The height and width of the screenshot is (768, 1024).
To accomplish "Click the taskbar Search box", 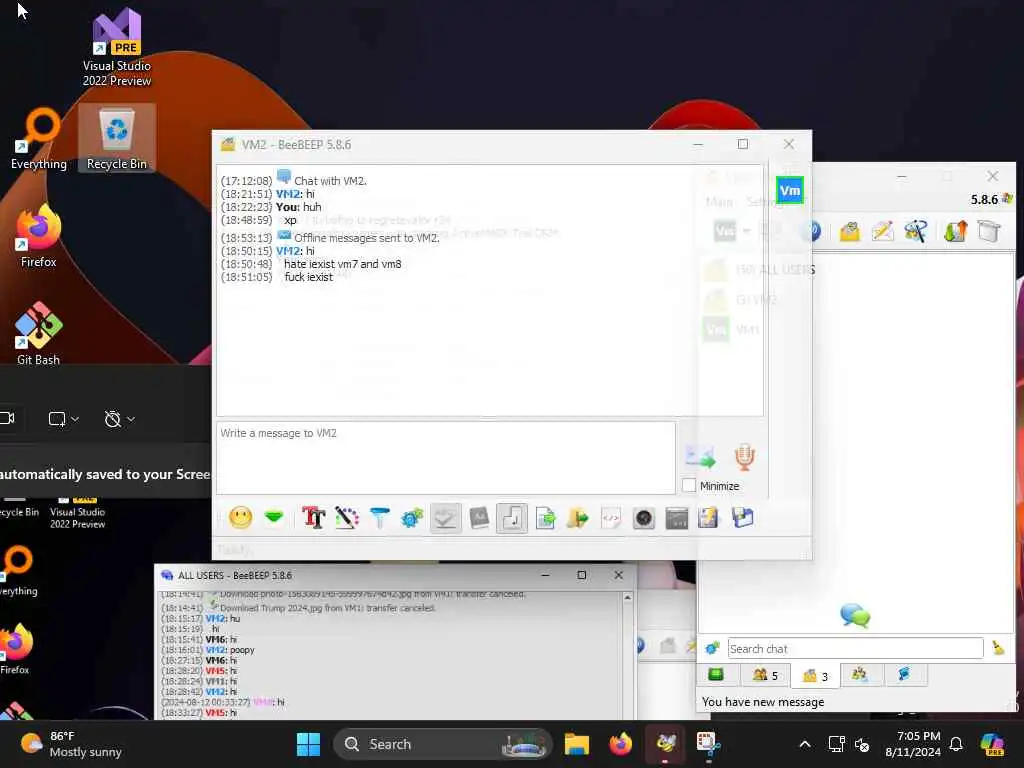I will click(x=443, y=744).
